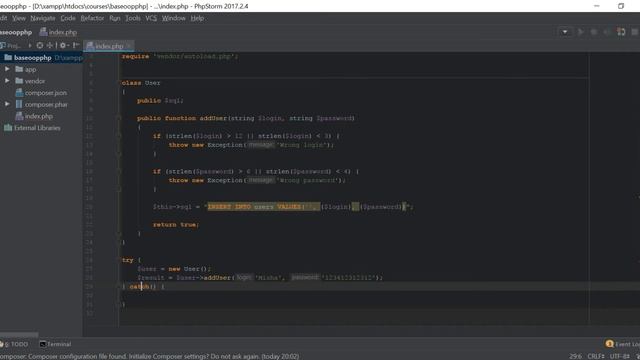Restore the PhpStorm window size
Screen dimensions: 640x360
pyautogui.click(x=621, y=6)
